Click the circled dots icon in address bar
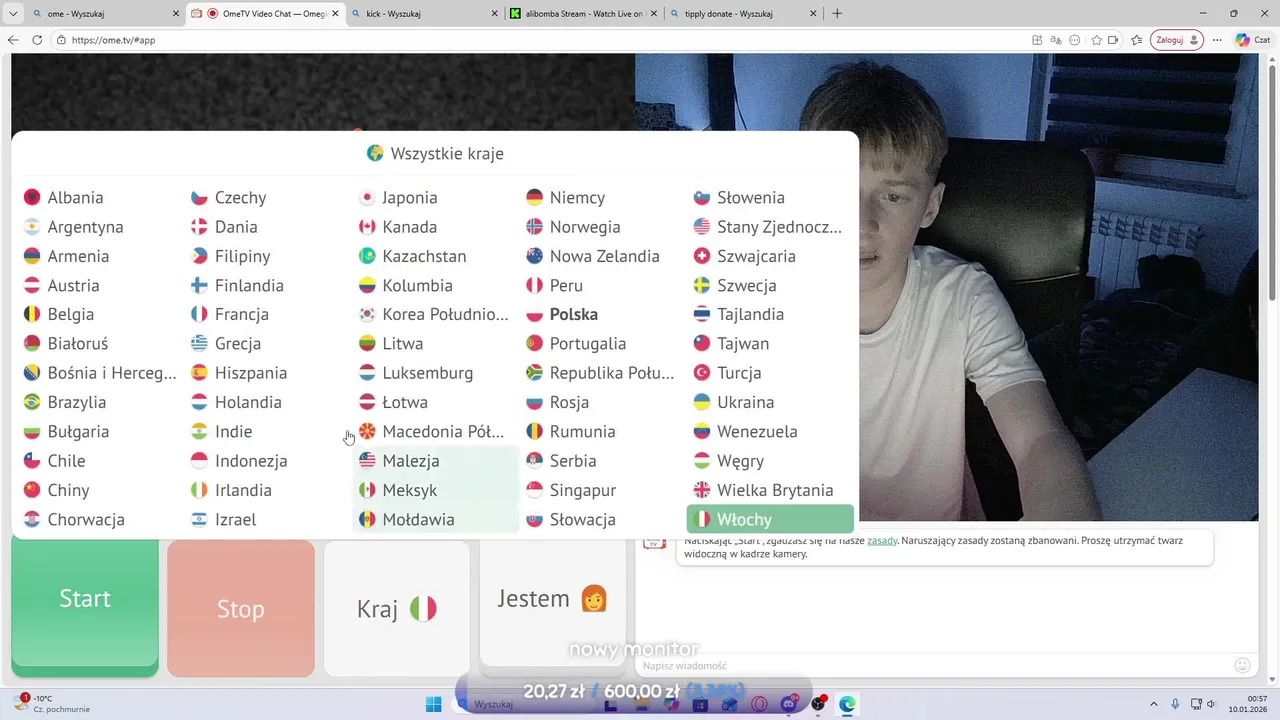The width and height of the screenshot is (1280, 720). pyautogui.click(x=1075, y=40)
